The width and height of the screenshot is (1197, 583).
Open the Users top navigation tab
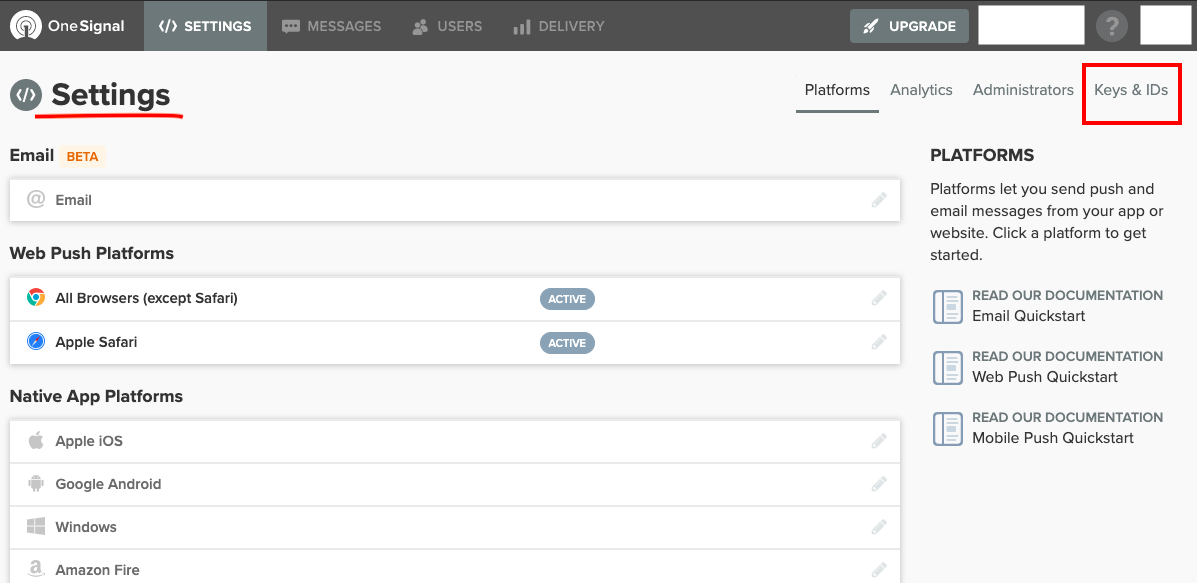447,26
